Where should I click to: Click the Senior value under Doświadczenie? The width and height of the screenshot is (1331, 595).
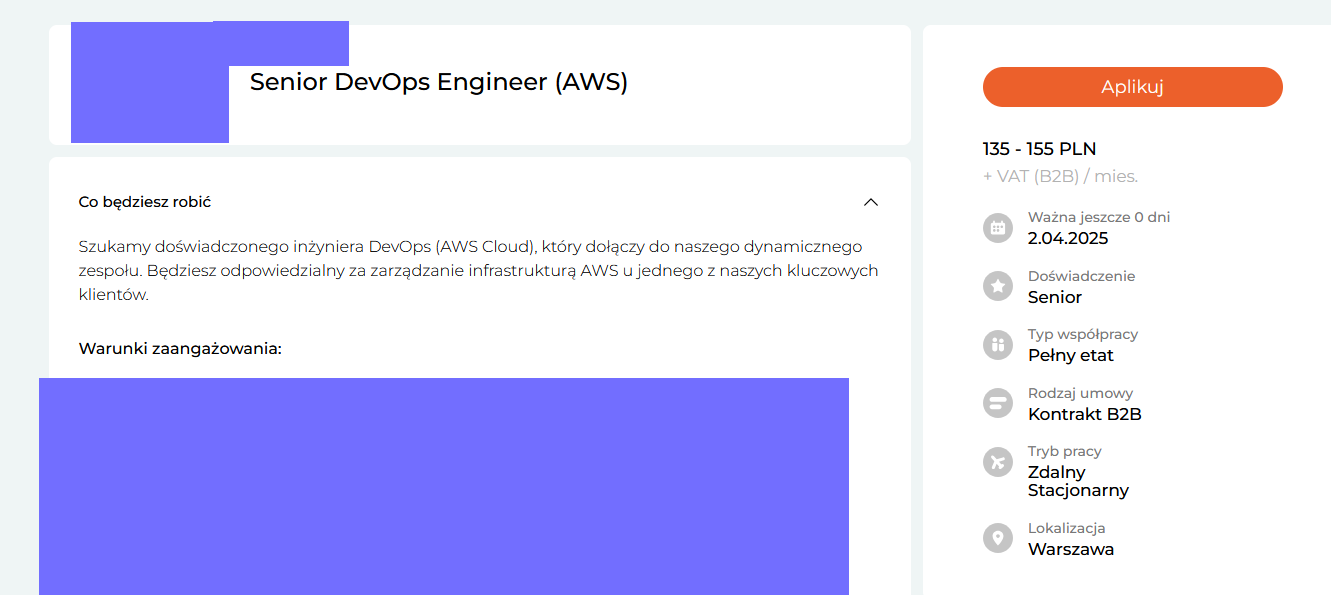pos(1054,297)
